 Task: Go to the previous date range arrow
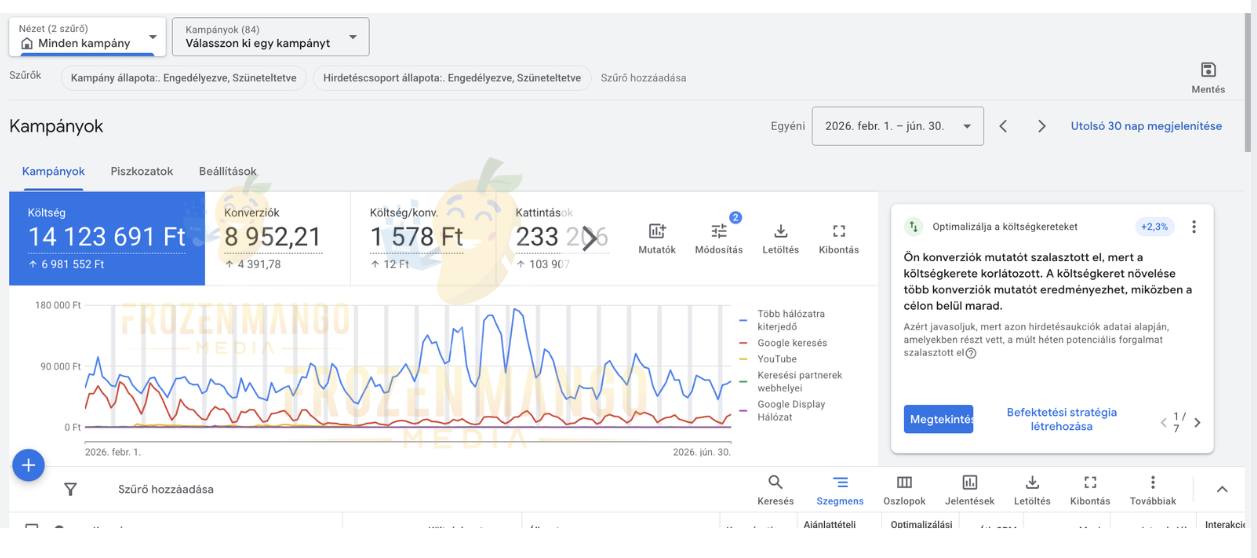pos(1003,126)
